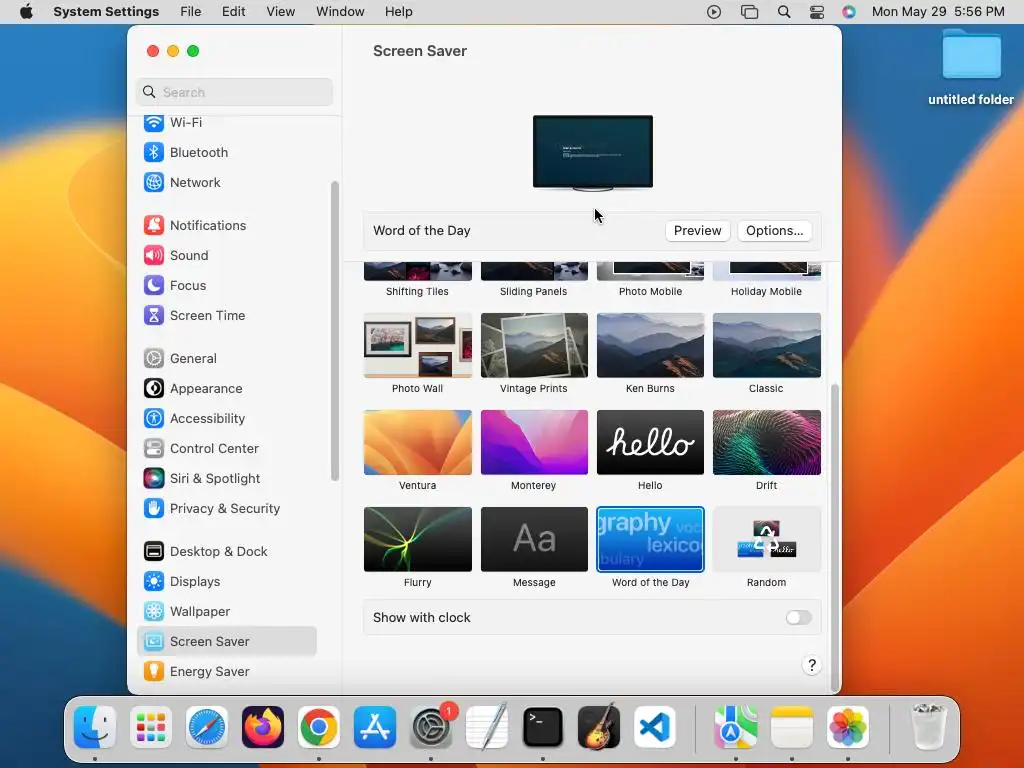Image resolution: width=1024 pixels, height=768 pixels.
Task: Select the Accessibility icon
Action: (x=153, y=419)
